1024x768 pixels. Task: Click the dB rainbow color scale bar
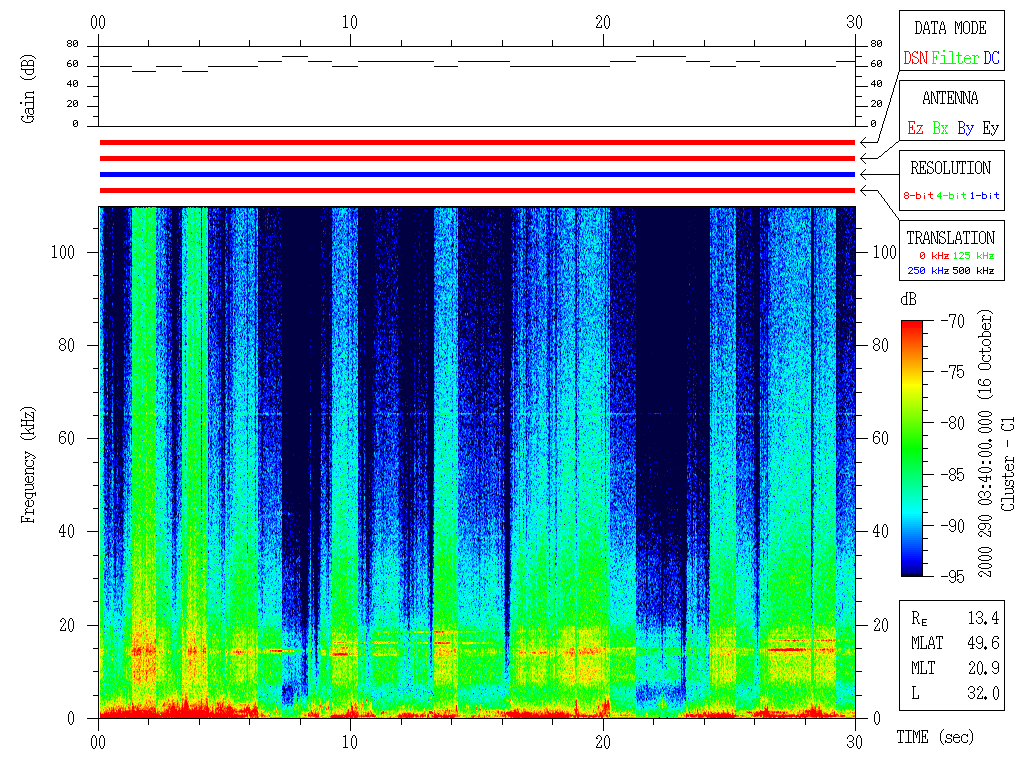(912, 448)
